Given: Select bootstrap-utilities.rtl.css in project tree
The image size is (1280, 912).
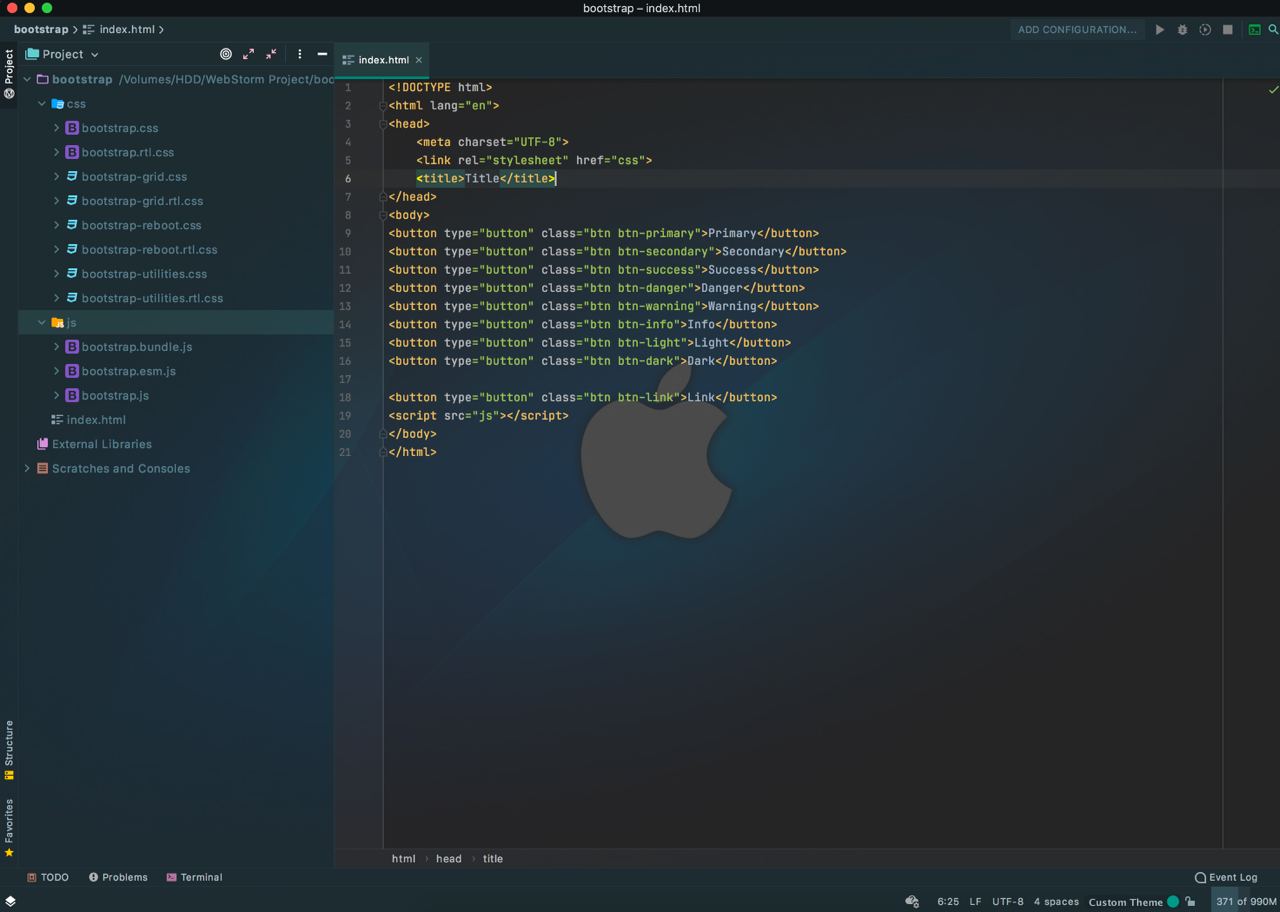Looking at the screenshot, I should (x=152, y=298).
